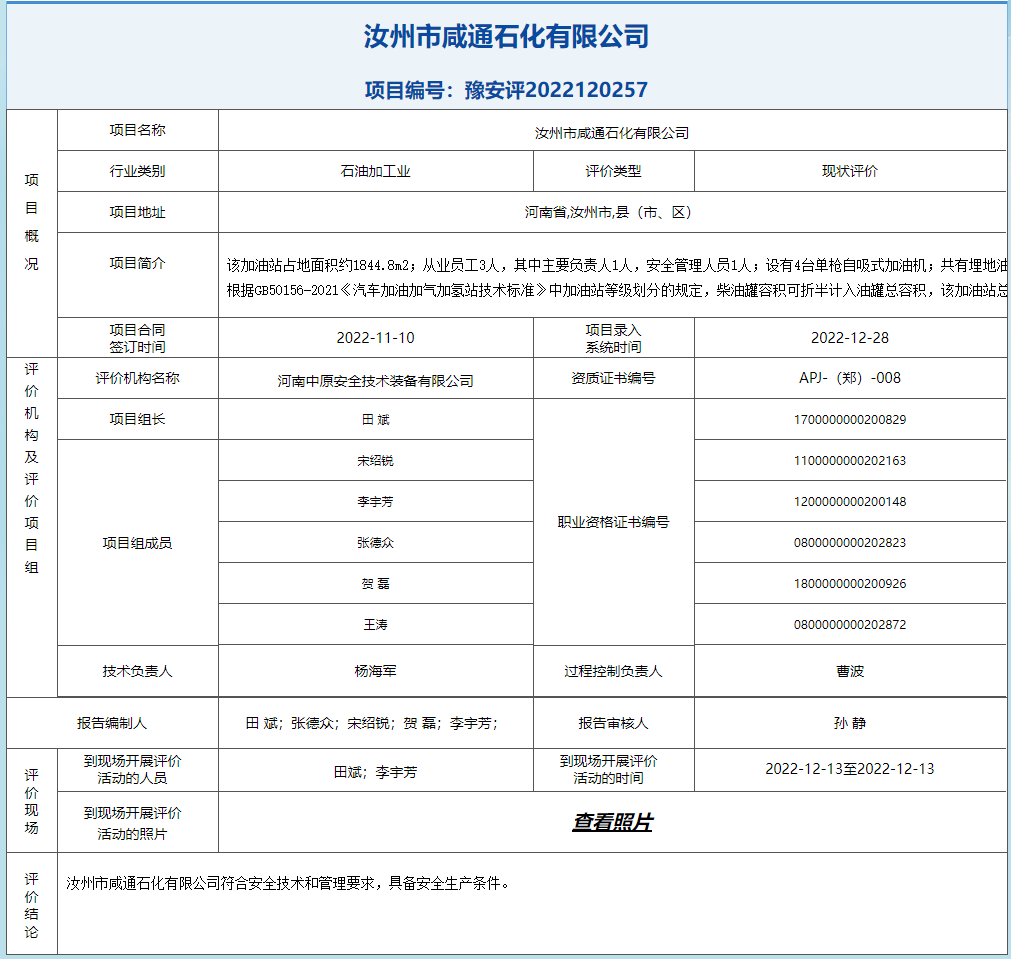Click the 到现场开展评价活动的时间 label
Image resolution: width=1011 pixels, height=959 pixels.
[x=608, y=769]
